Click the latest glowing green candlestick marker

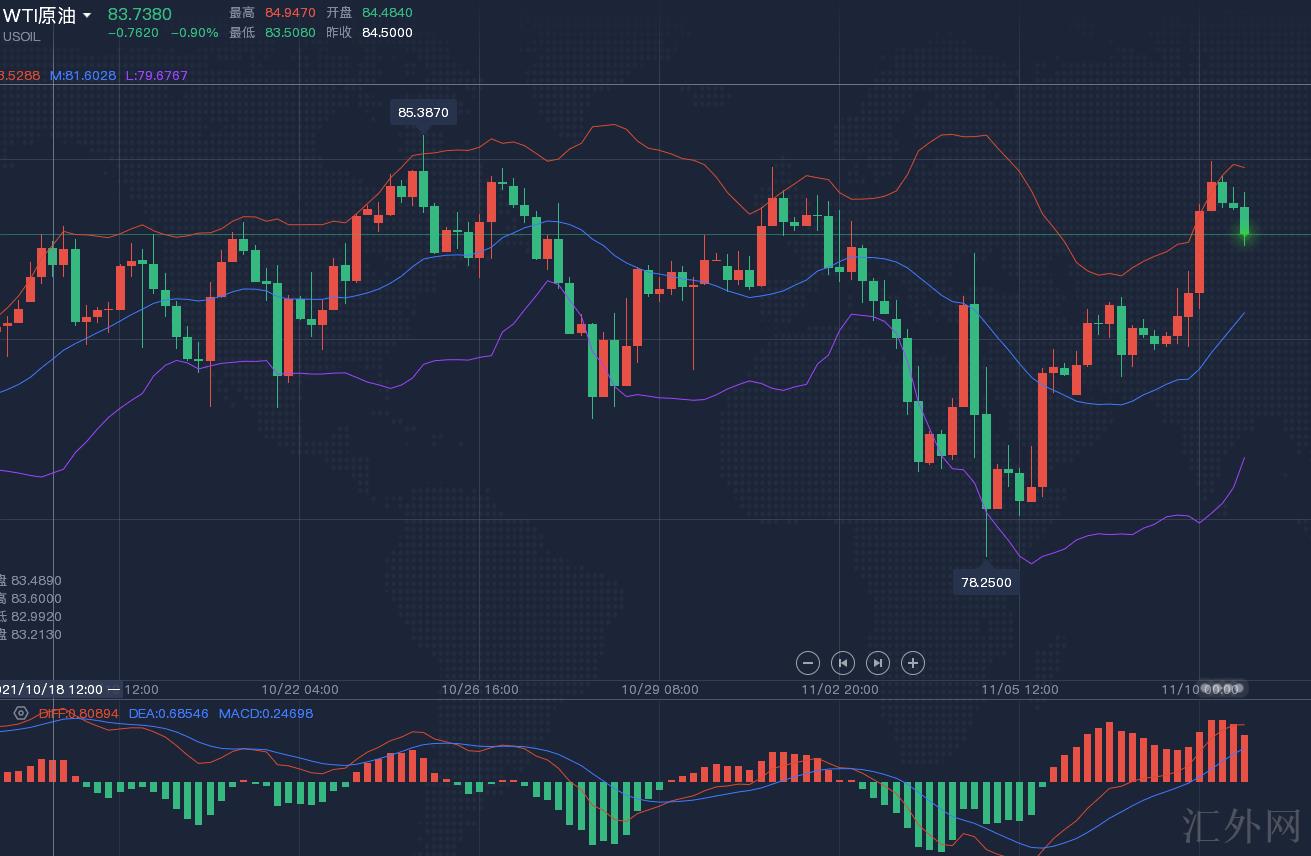1245,234
